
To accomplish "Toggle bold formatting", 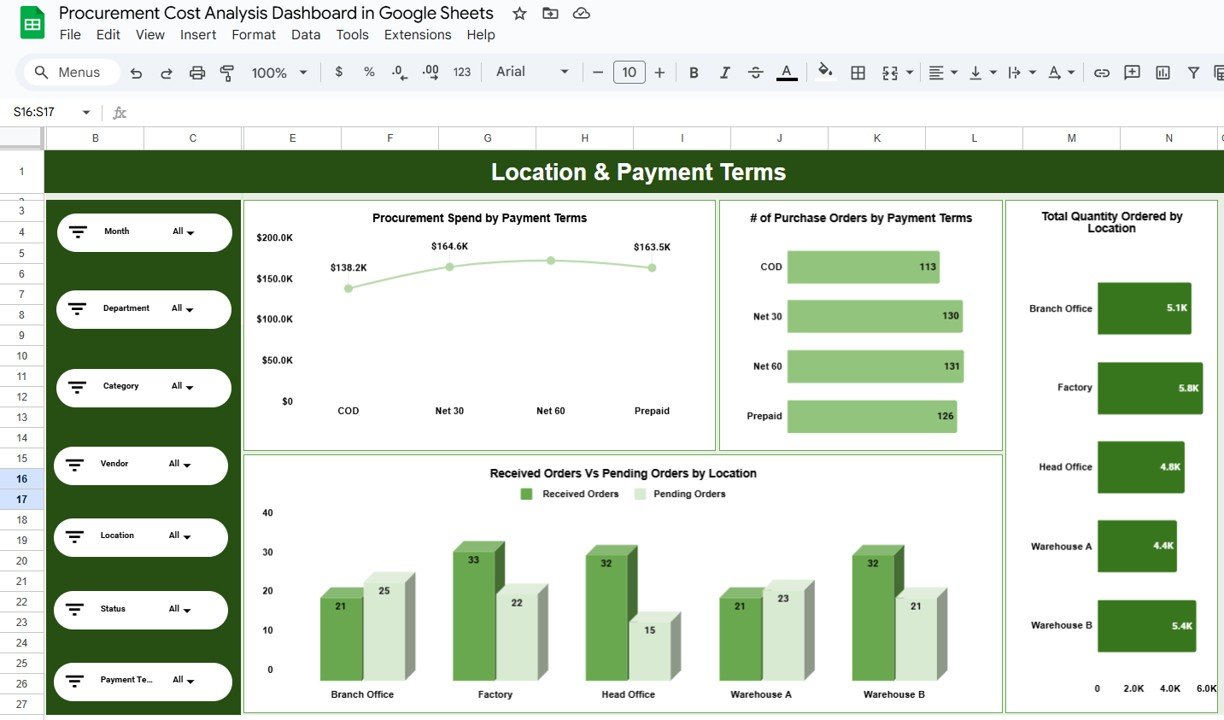I will (x=693, y=72).
